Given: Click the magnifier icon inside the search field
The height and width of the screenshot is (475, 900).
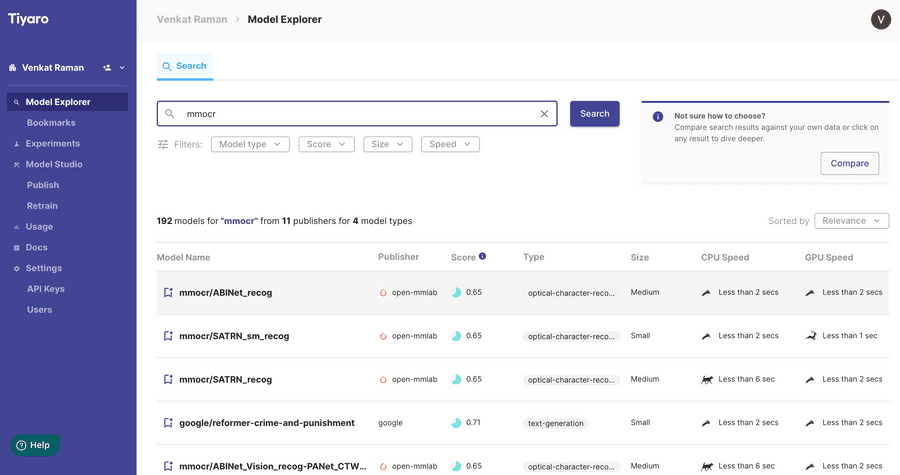Looking at the screenshot, I should (170, 114).
